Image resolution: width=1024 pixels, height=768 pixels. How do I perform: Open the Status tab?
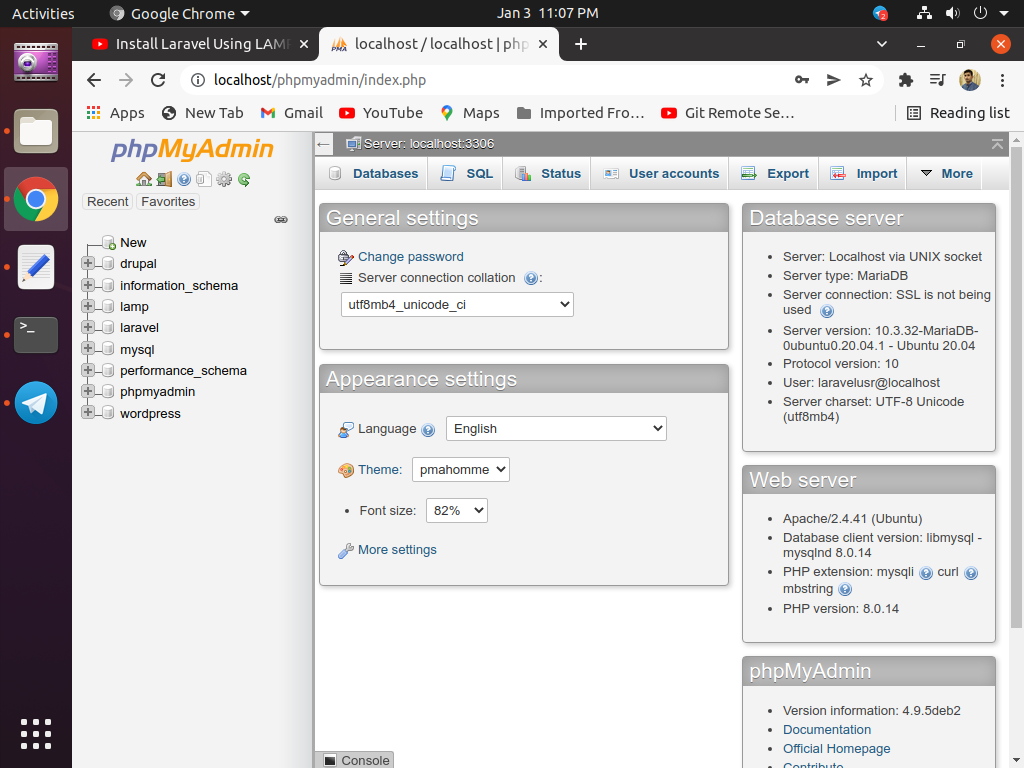tap(547, 174)
